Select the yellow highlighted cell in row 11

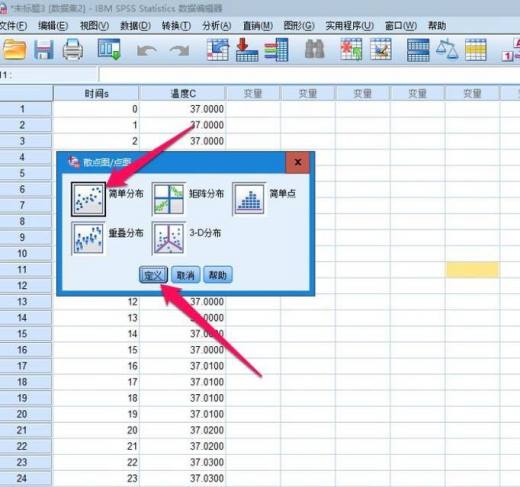(x=472, y=270)
